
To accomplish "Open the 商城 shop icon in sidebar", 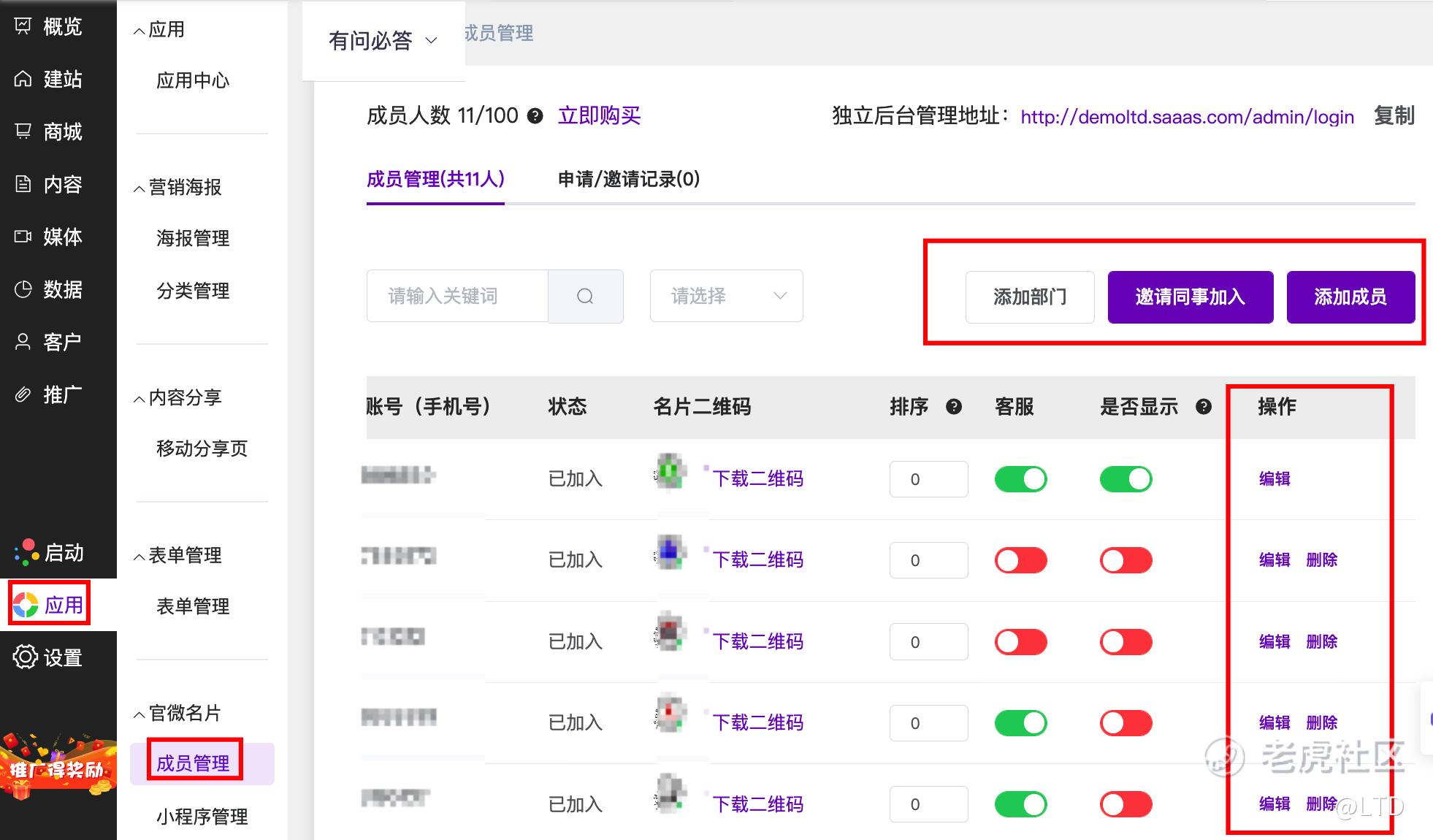I will [x=23, y=131].
